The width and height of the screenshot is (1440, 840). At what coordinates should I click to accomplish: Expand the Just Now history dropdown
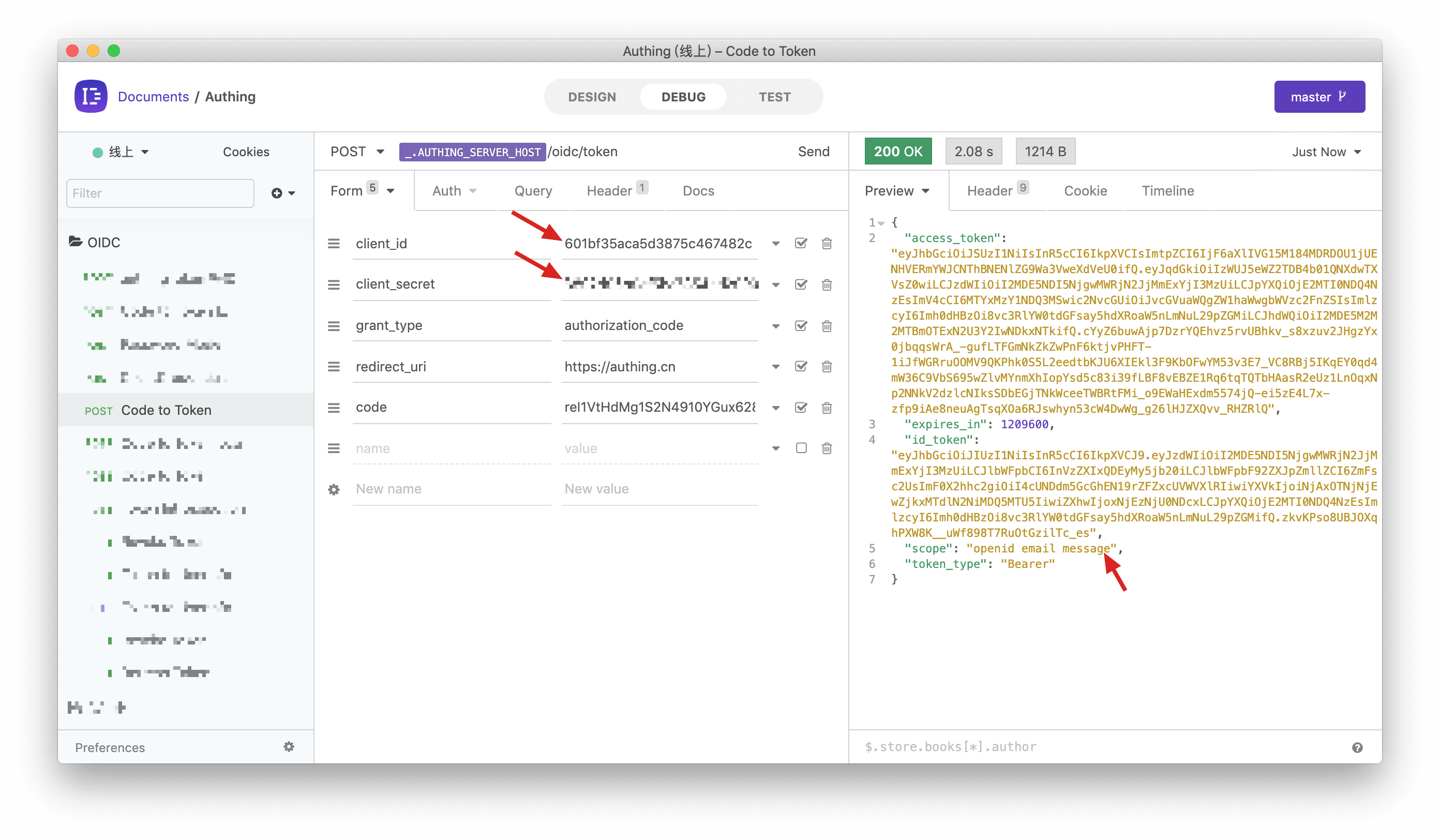(x=1326, y=152)
